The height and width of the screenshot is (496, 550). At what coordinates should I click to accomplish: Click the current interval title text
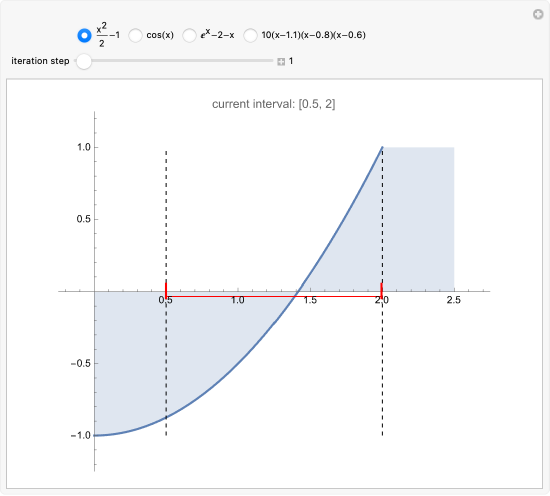[274, 104]
